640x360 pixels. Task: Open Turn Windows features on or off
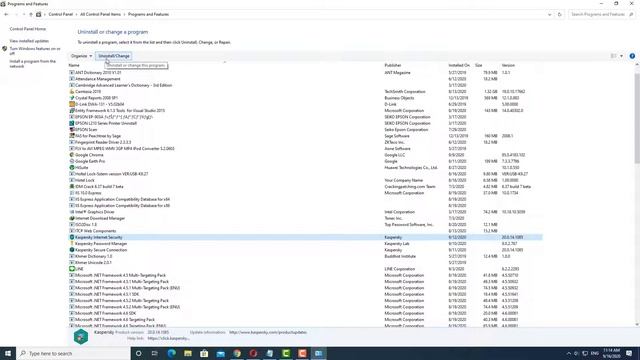coord(35,51)
